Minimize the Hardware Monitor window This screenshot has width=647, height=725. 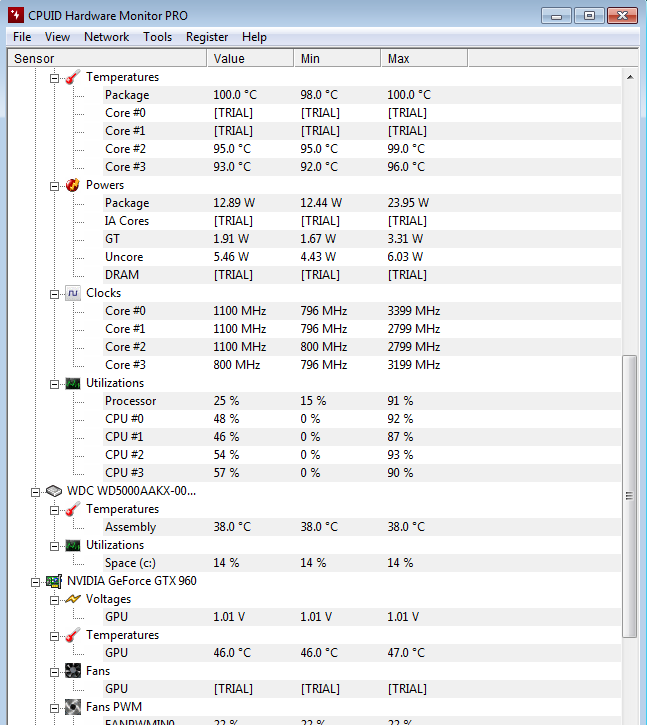(556, 16)
